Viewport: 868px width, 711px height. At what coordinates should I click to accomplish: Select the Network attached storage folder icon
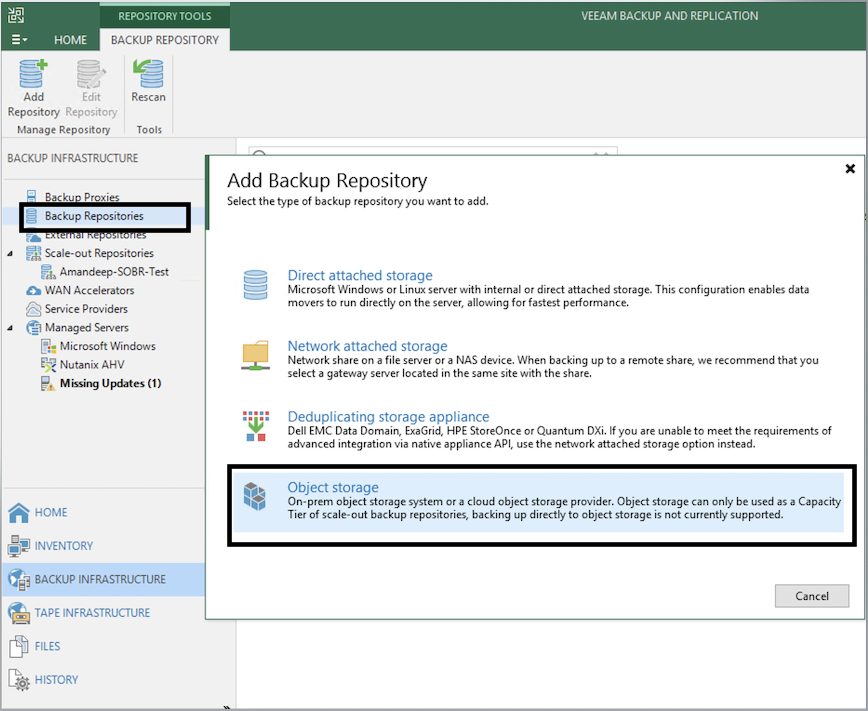pos(256,355)
